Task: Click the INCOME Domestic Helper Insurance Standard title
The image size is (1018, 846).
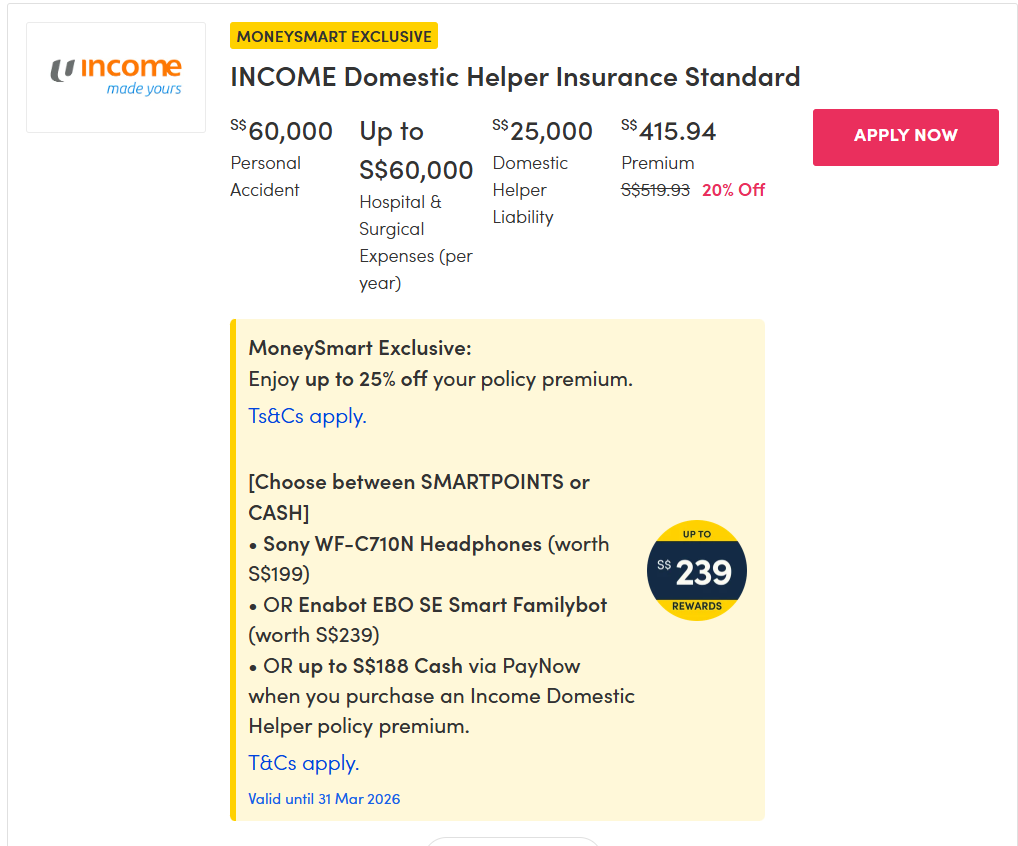Action: coord(515,77)
